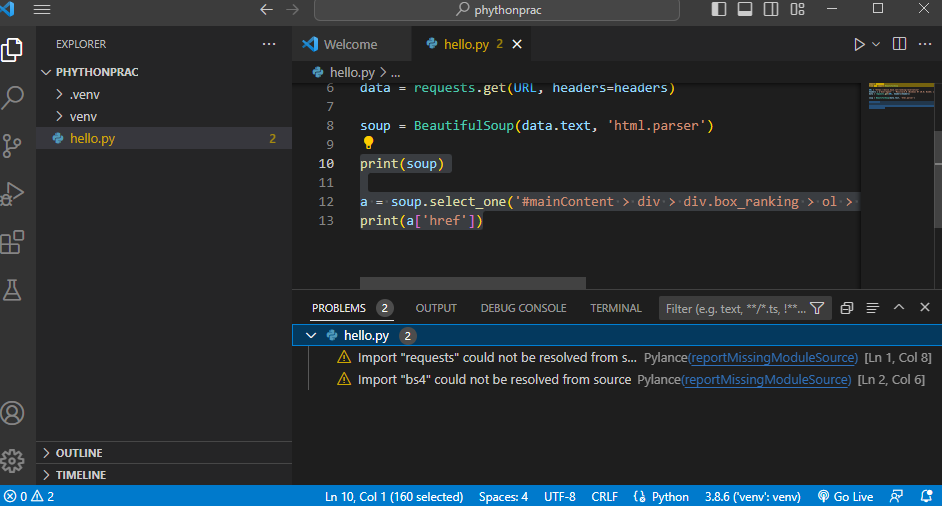Open the hamburger application menu
The width and height of the screenshot is (942, 506).
41,10
